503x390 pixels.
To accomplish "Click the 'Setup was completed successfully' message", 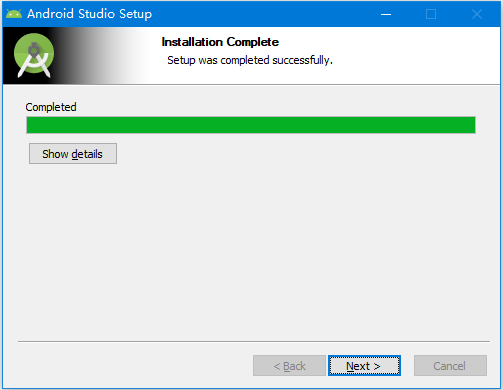I will [x=250, y=60].
